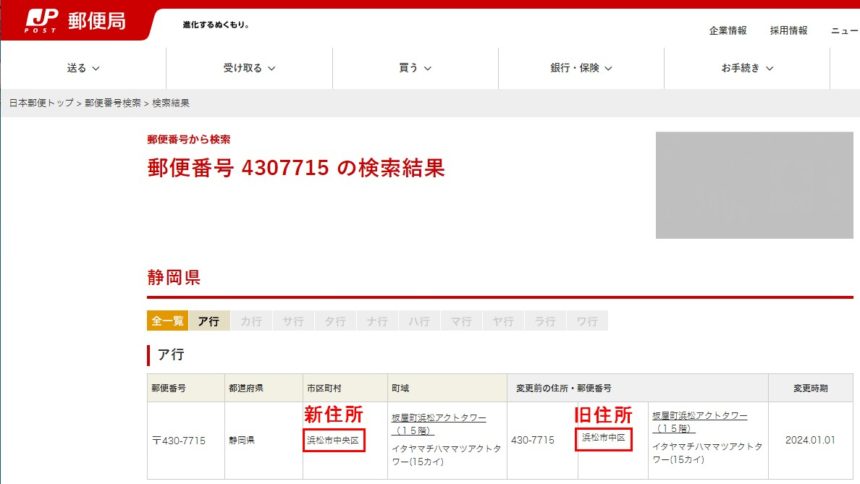Select the カ行 tab
The width and height of the screenshot is (860, 484).
[x=251, y=321]
